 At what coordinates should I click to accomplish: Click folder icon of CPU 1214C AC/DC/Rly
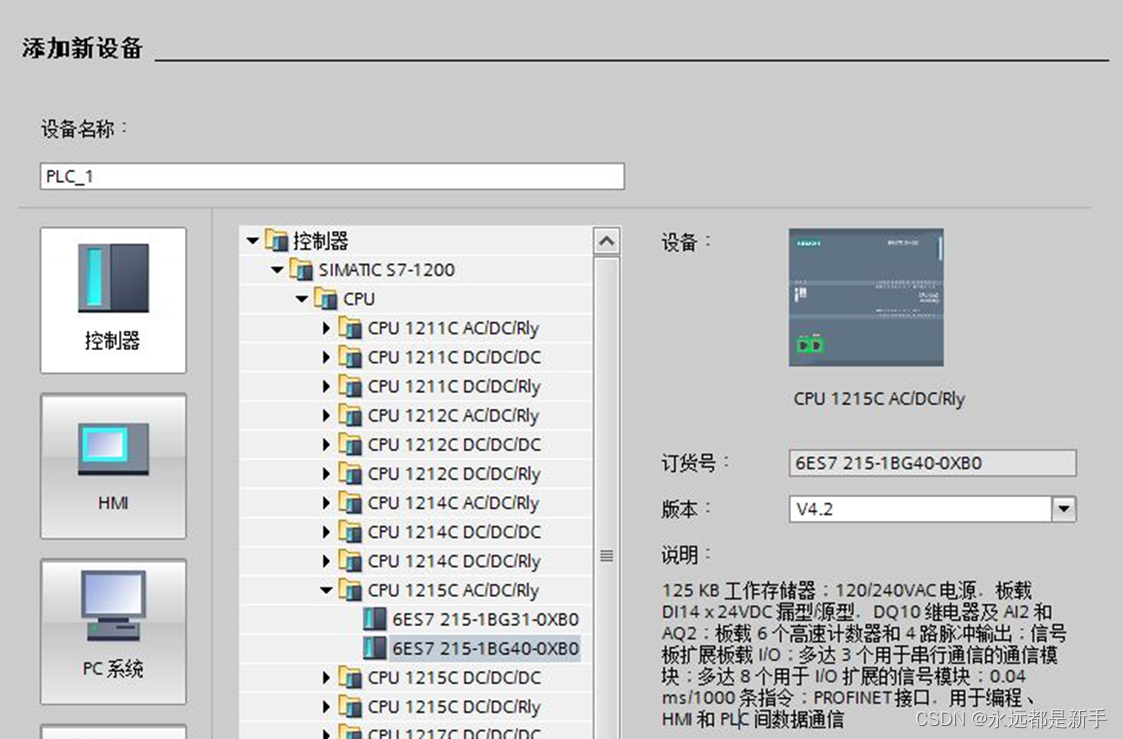[350, 502]
